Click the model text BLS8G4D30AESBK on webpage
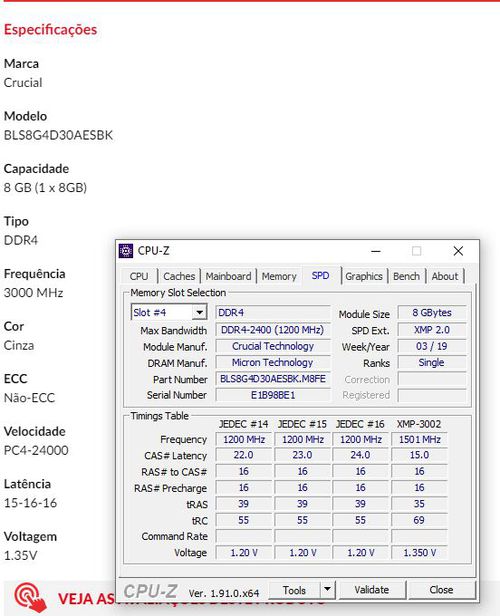The width and height of the screenshot is (500, 616). (x=58, y=135)
